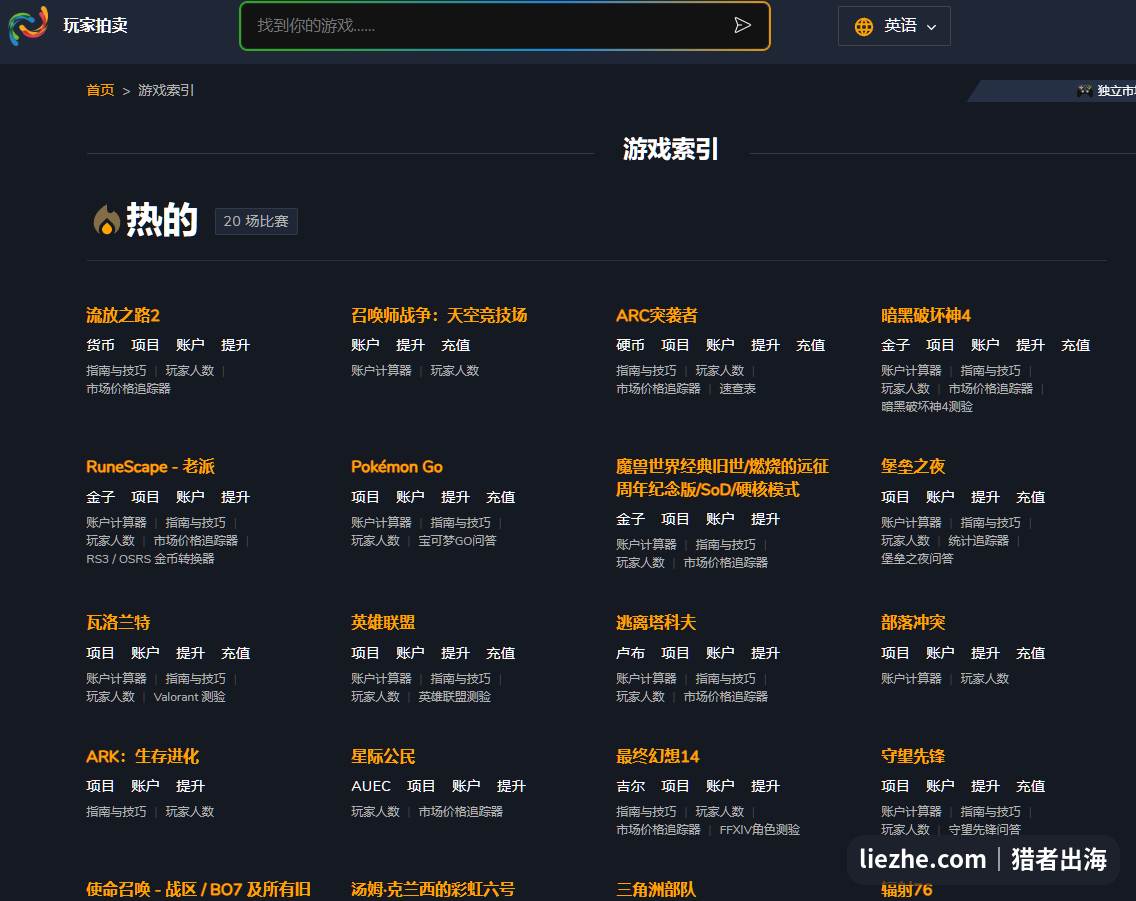Click the 玩家拍卖 swirl logo icon
This screenshot has height=901, width=1136.
click(28, 25)
